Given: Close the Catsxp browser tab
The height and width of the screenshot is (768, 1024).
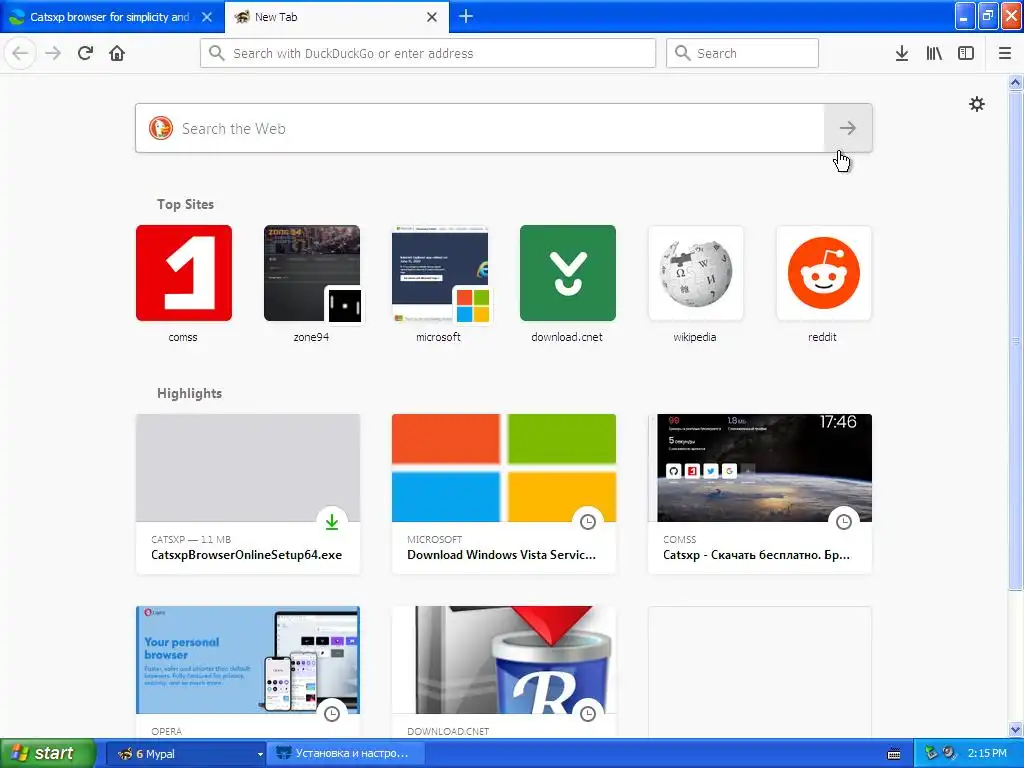Looking at the screenshot, I should tap(207, 17).
